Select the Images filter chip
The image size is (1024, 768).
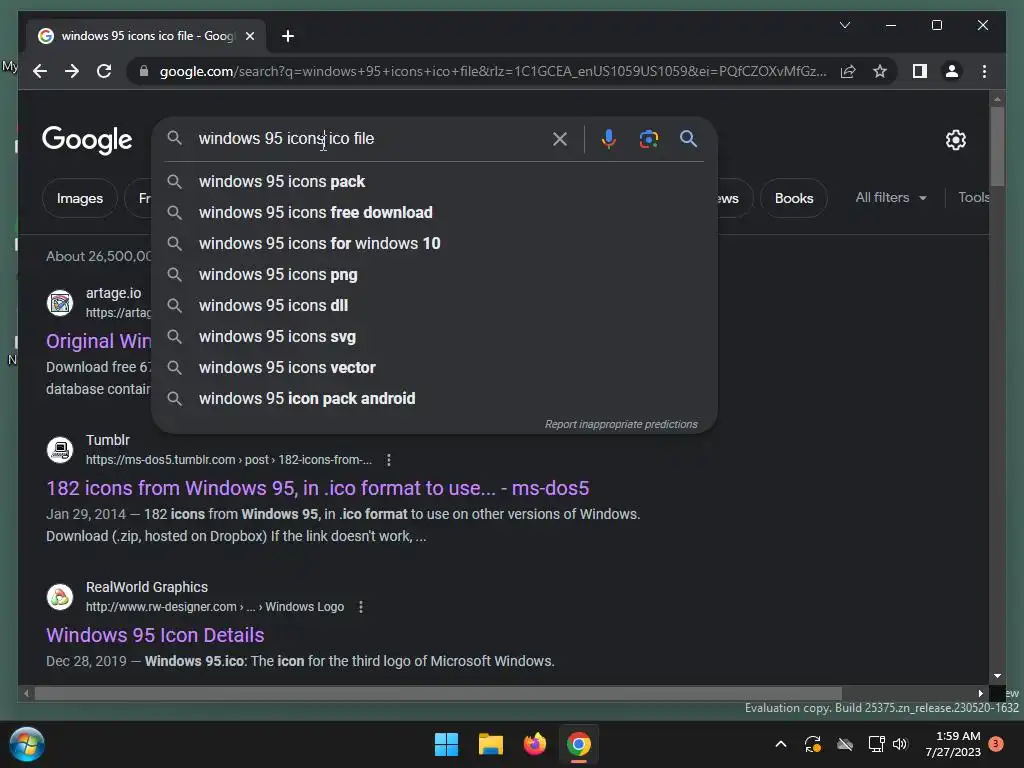click(80, 198)
